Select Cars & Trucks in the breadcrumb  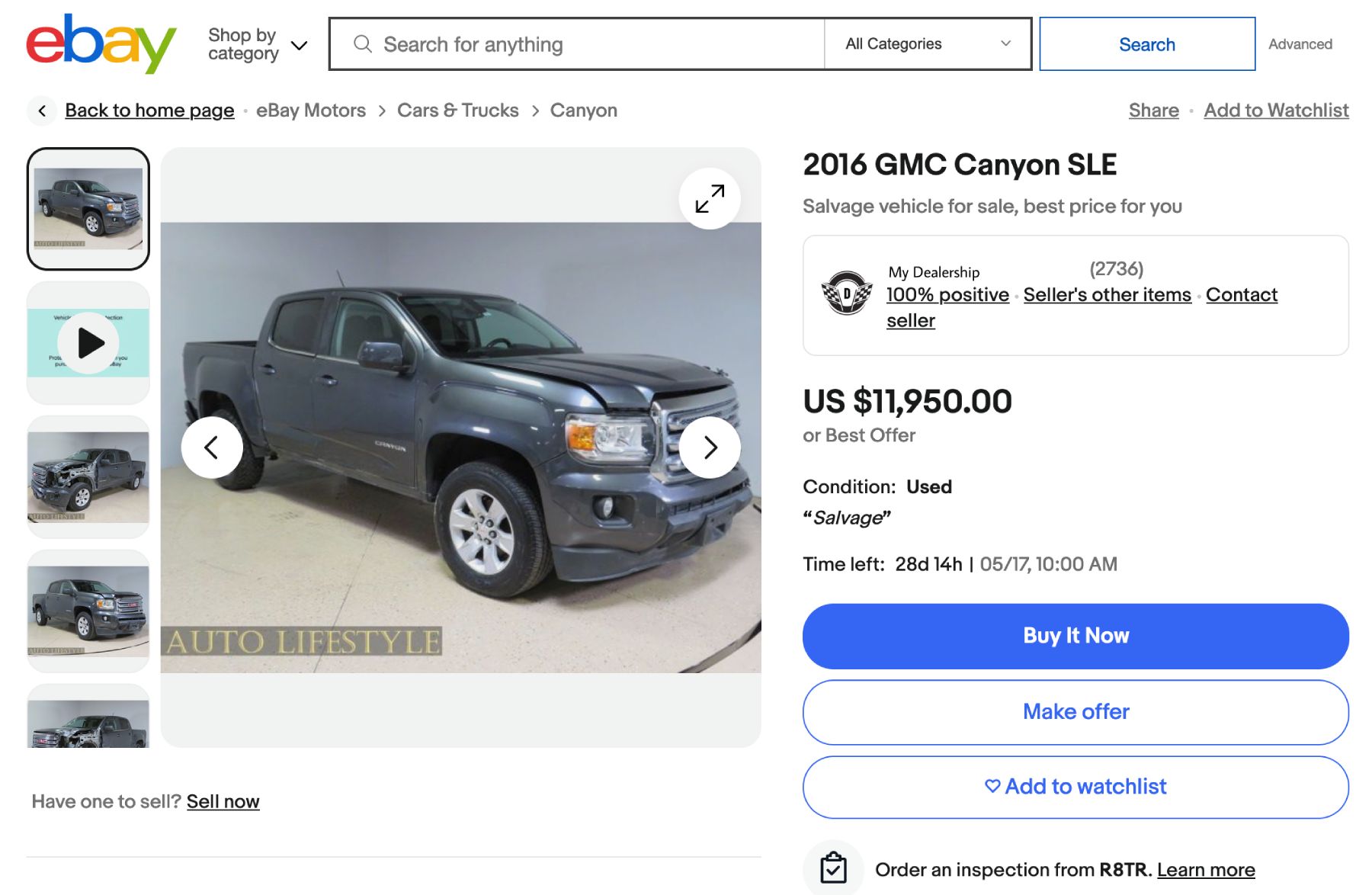(457, 111)
